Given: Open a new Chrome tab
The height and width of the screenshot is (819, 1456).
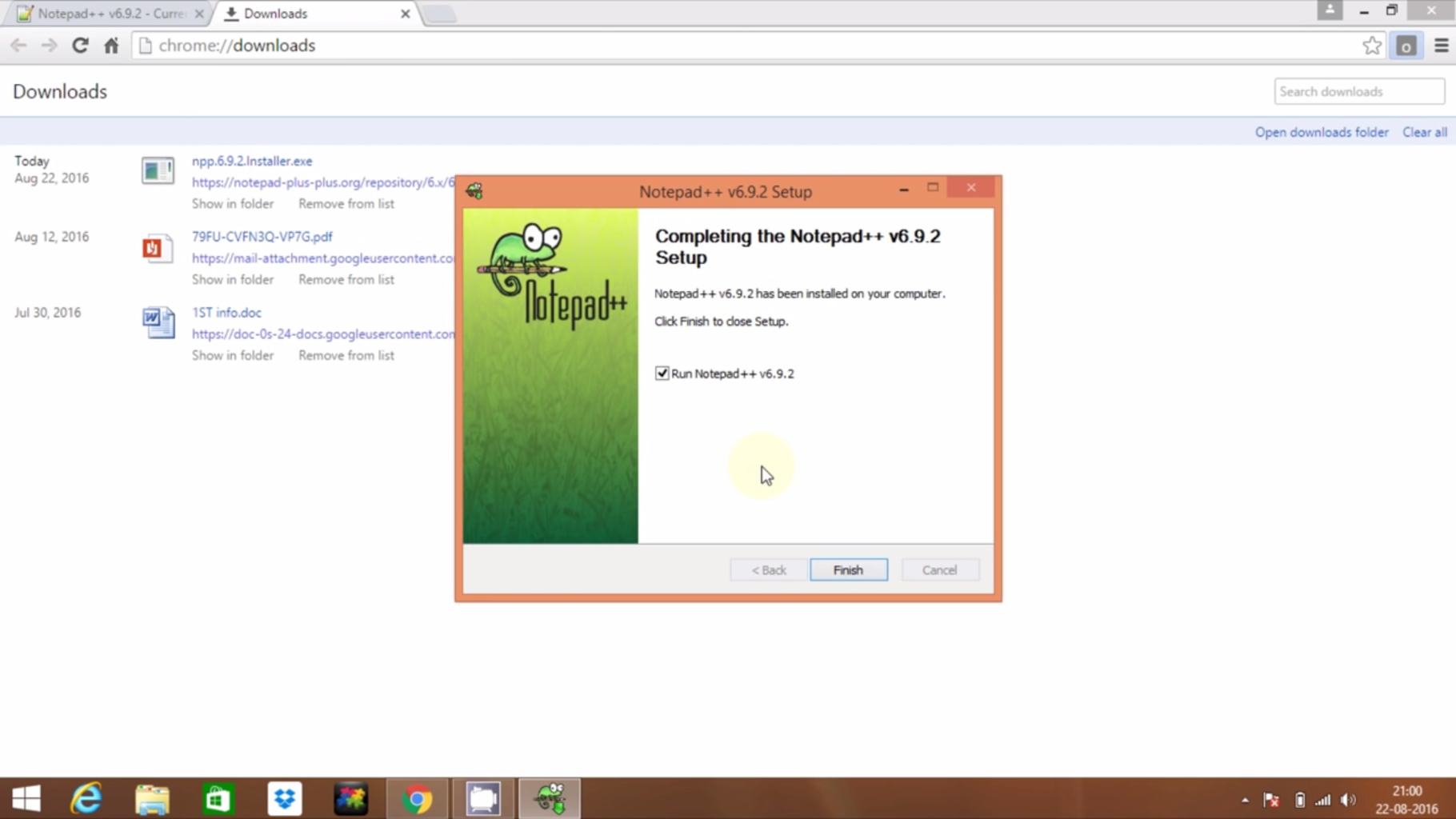Looking at the screenshot, I should [x=438, y=14].
